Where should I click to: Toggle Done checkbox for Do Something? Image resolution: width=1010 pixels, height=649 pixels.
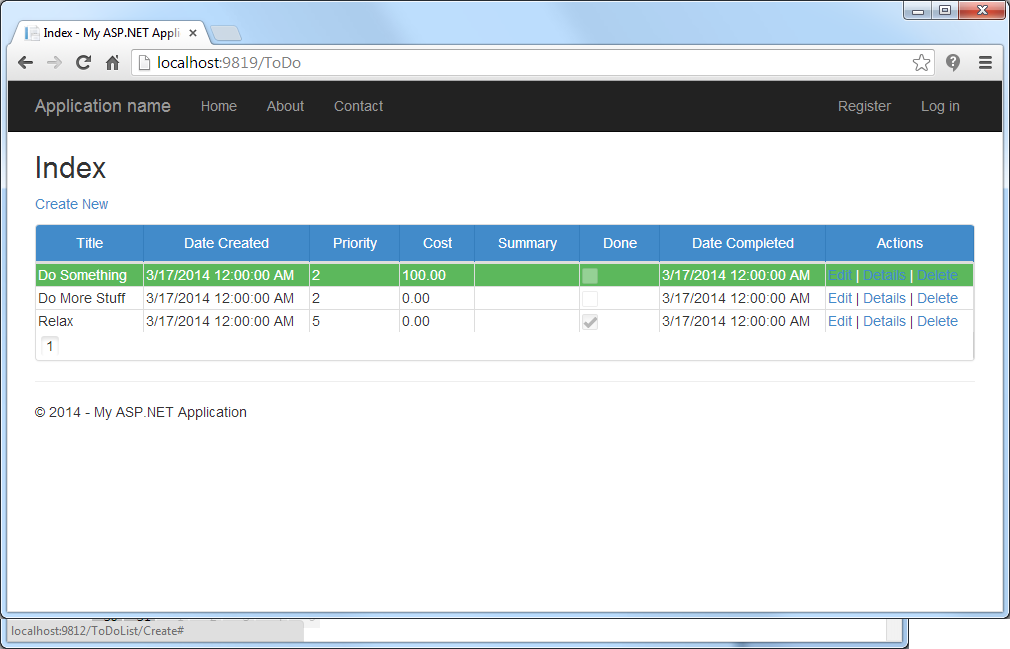(589, 276)
